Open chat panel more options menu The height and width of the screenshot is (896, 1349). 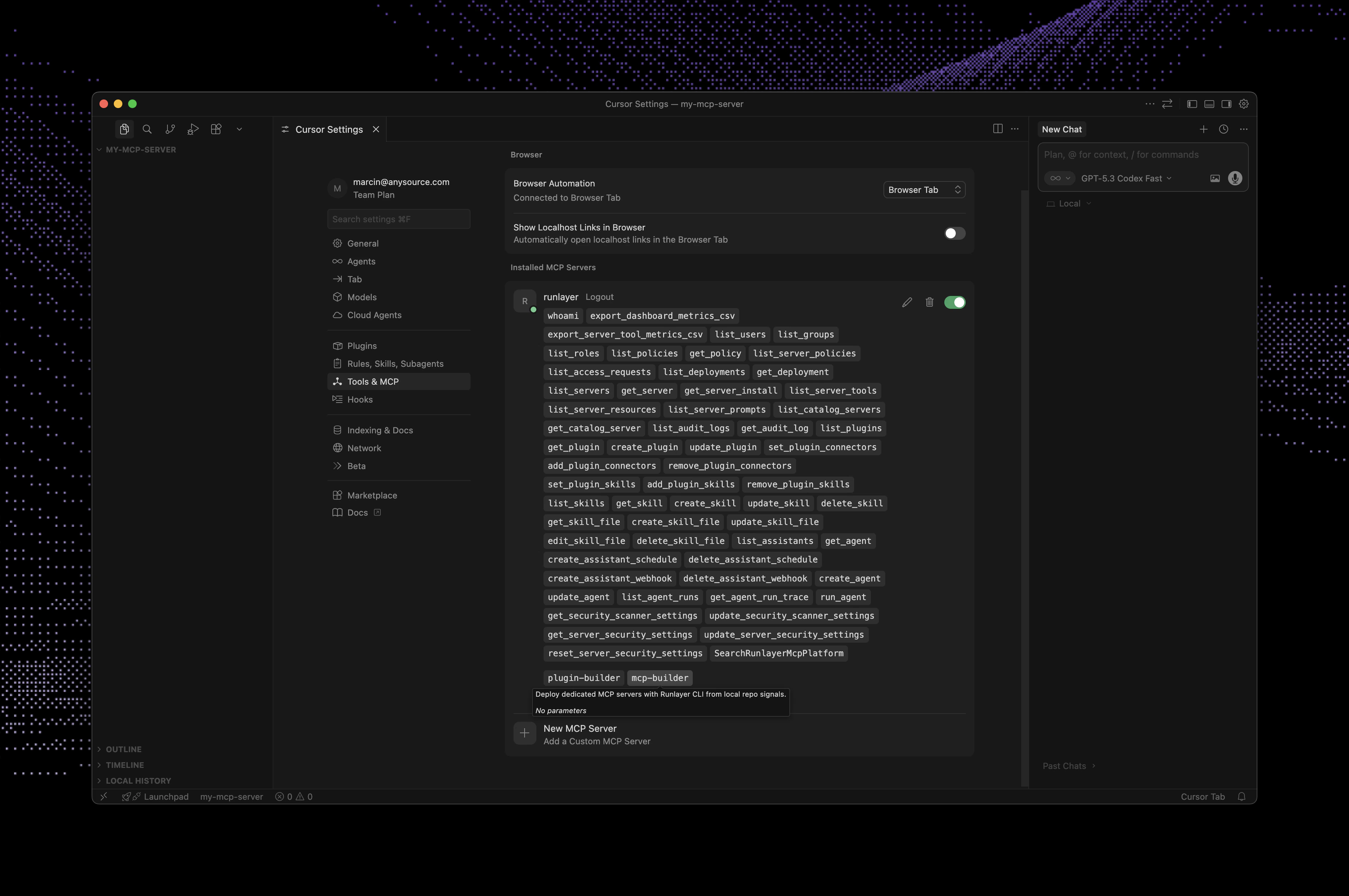(x=1243, y=129)
